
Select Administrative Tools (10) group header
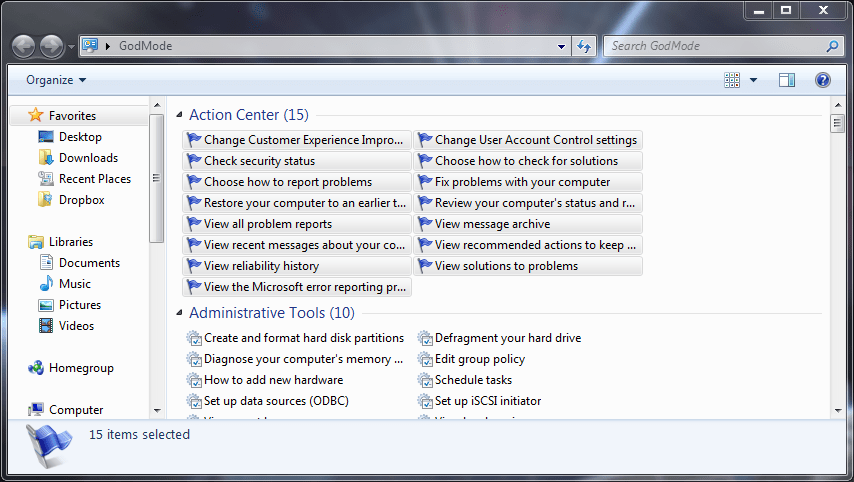272,313
